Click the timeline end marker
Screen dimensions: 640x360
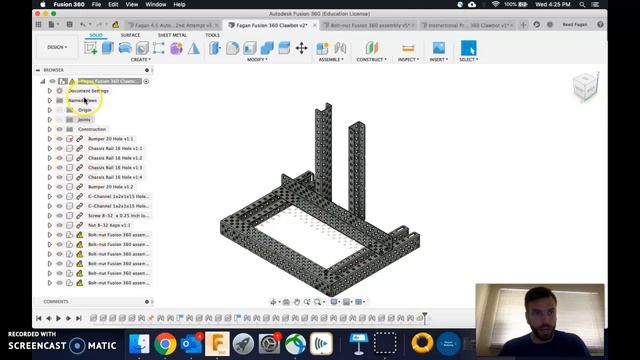(425, 318)
